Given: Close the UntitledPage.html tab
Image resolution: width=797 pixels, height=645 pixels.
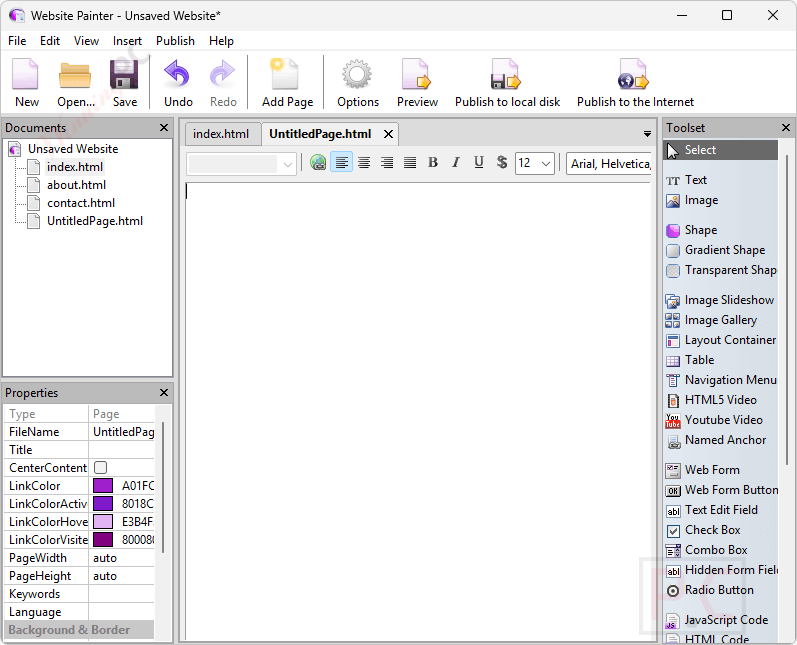Looking at the screenshot, I should [x=388, y=134].
